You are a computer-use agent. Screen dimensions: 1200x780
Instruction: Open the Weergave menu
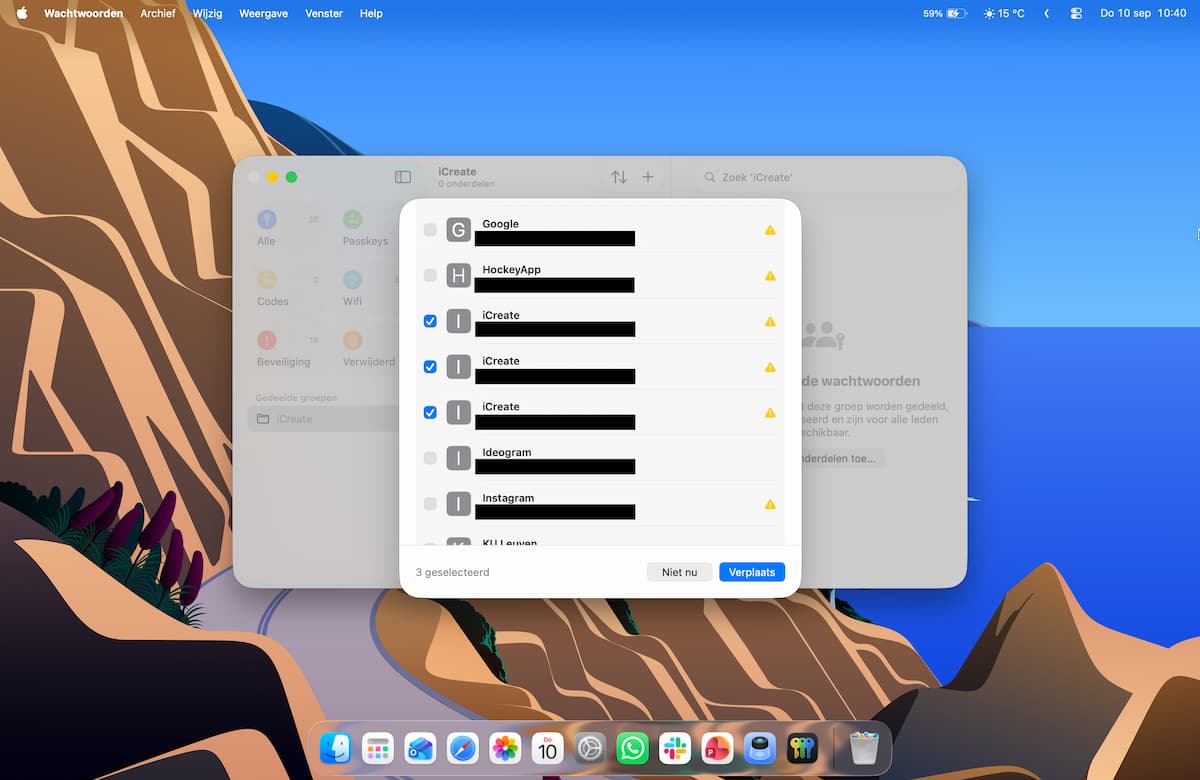[263, 13]
